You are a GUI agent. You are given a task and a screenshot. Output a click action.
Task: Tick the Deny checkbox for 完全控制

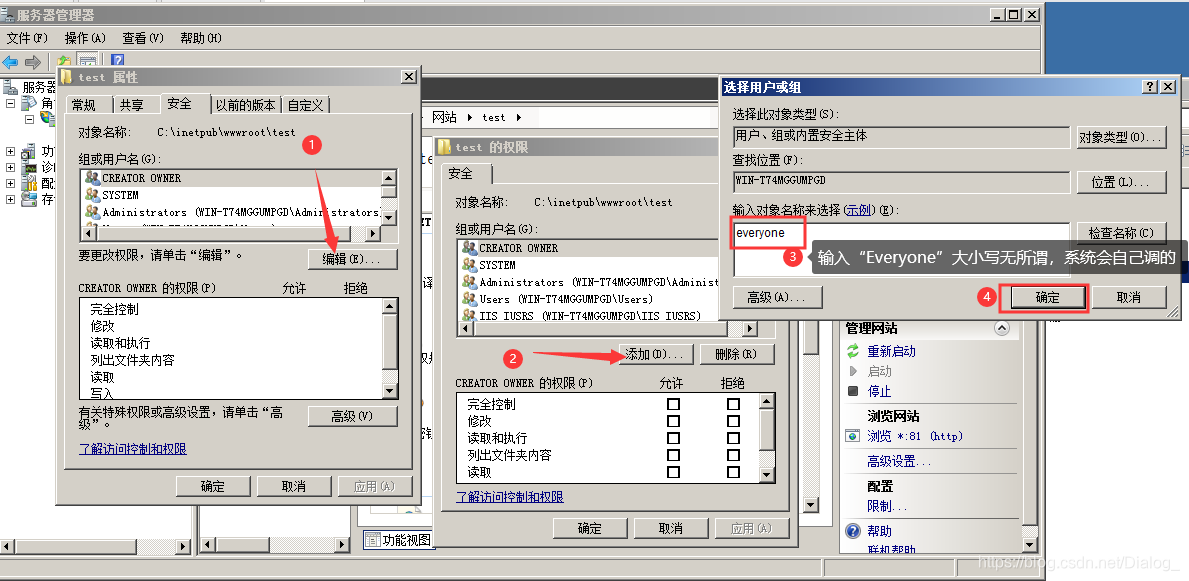pyautogui.click(x=733, y=404)
